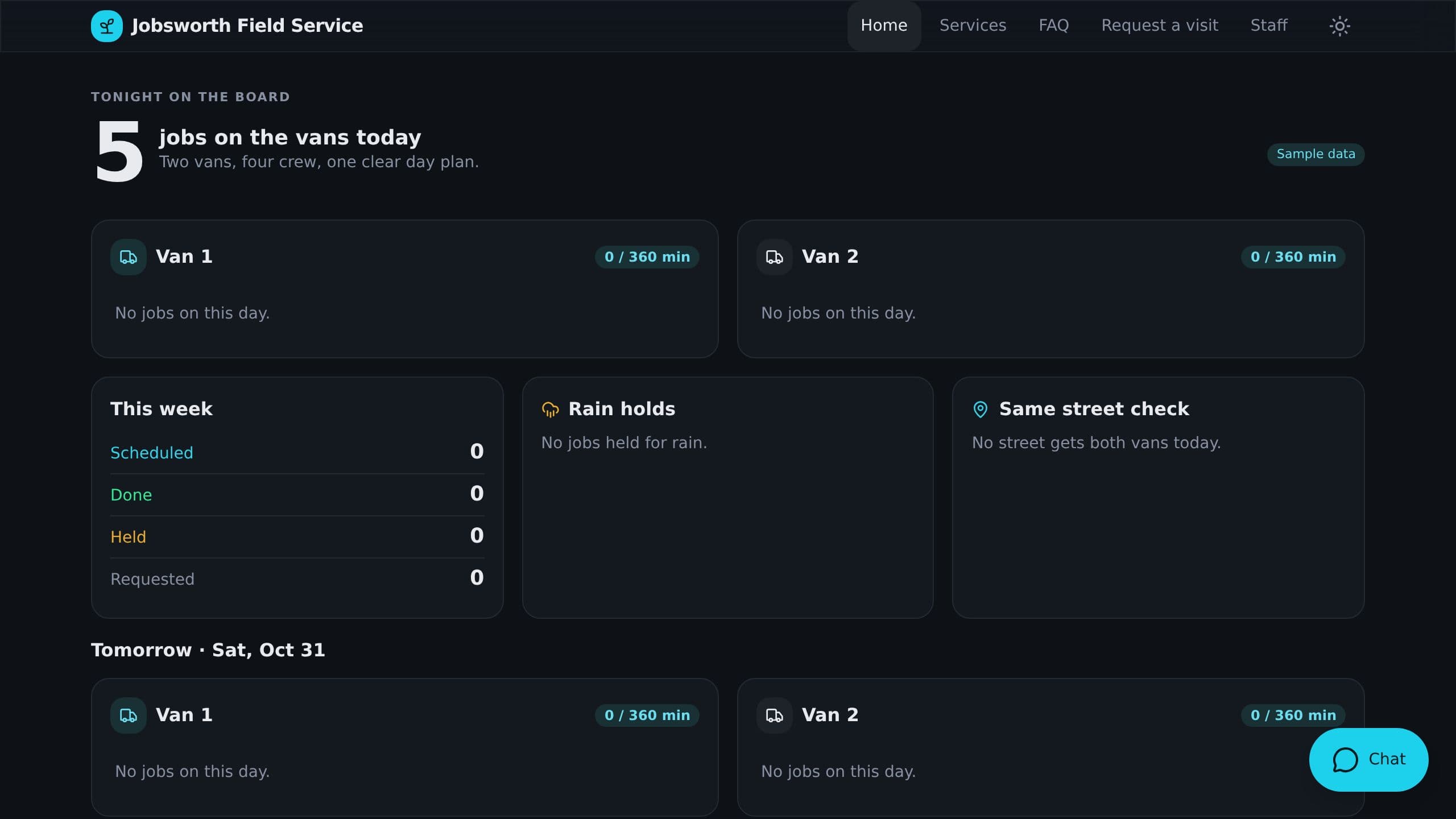Screen dimensions: 1456x819
Task: Click today's Van 1 '0 / 360 min' badge
Action: (647, 257)
